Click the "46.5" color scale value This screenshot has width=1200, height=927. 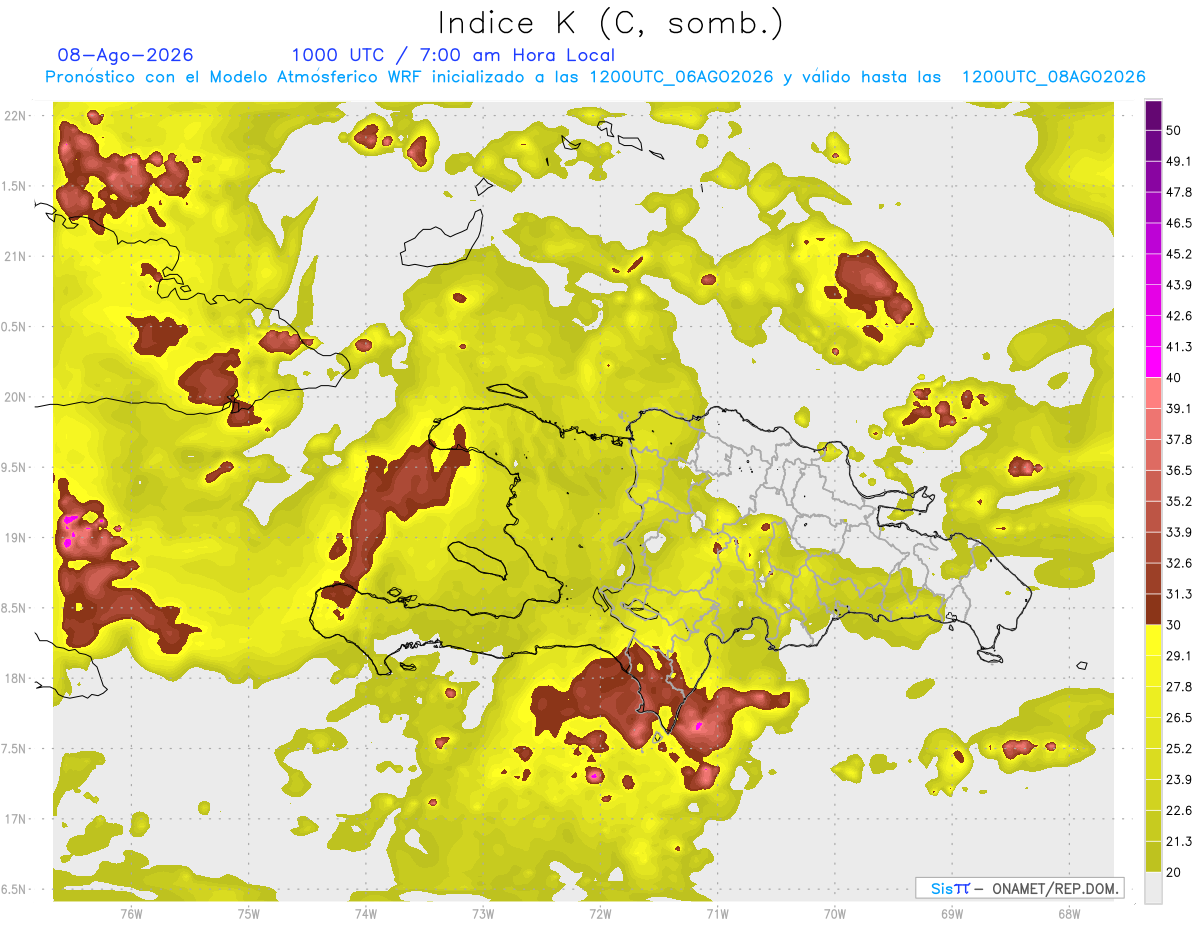1178,223
